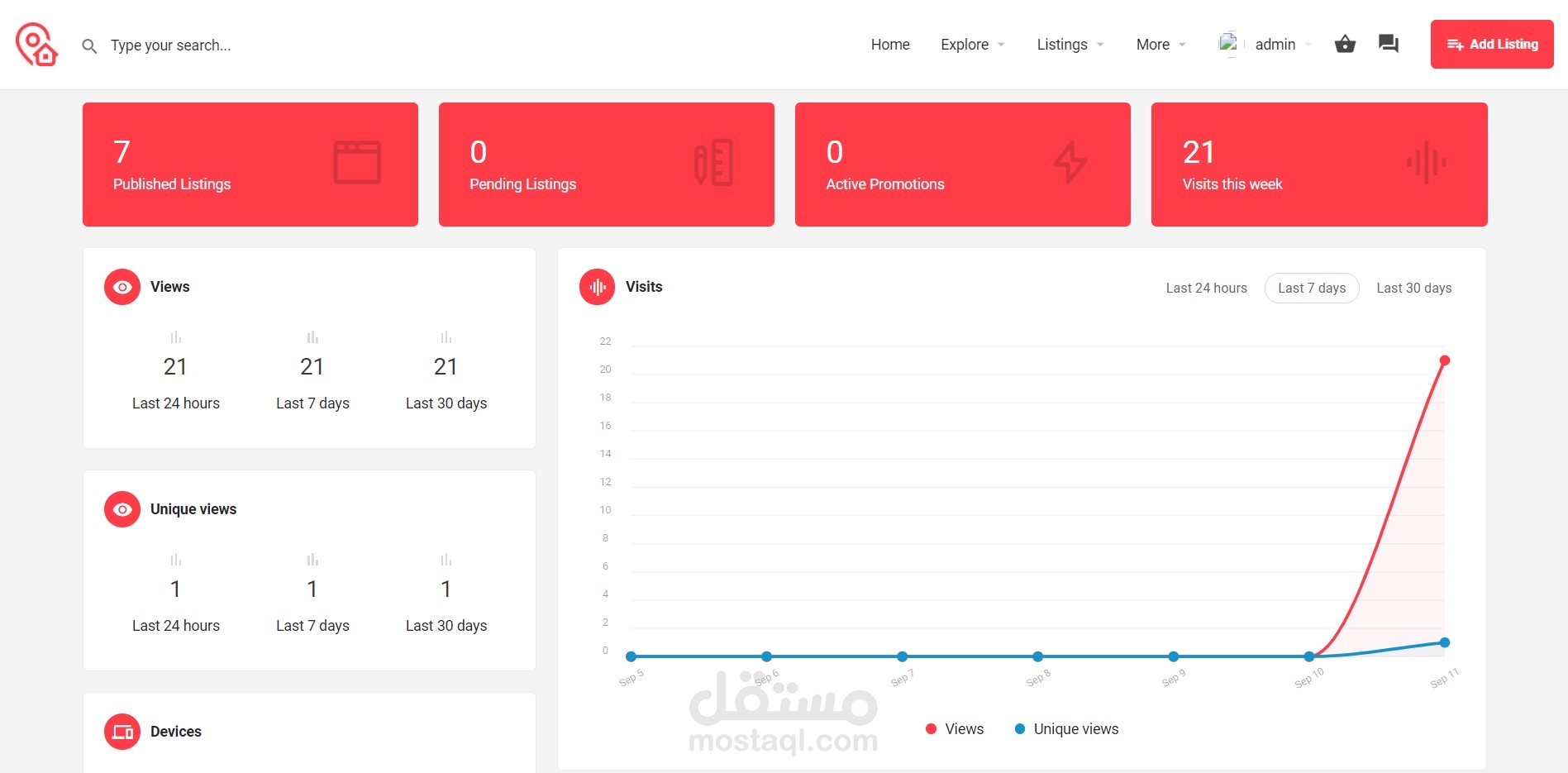Click the Pending Listings card icon

[x=714, y=162]
